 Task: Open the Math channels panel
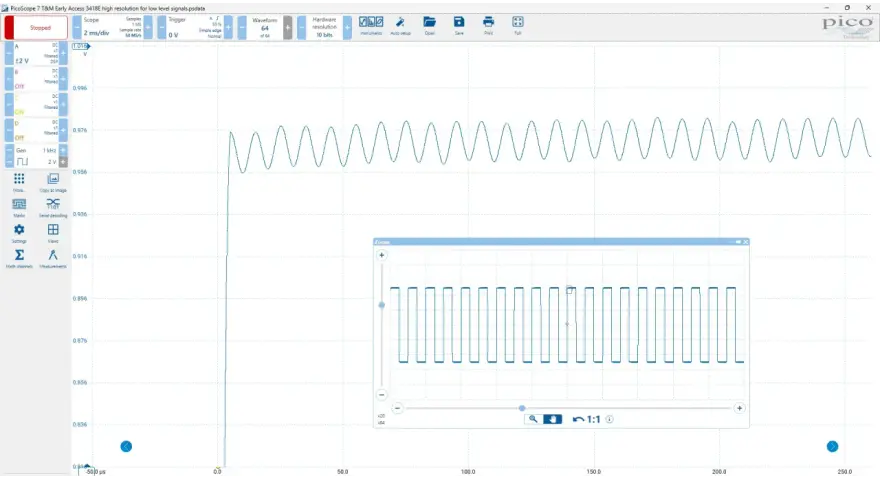19,258
